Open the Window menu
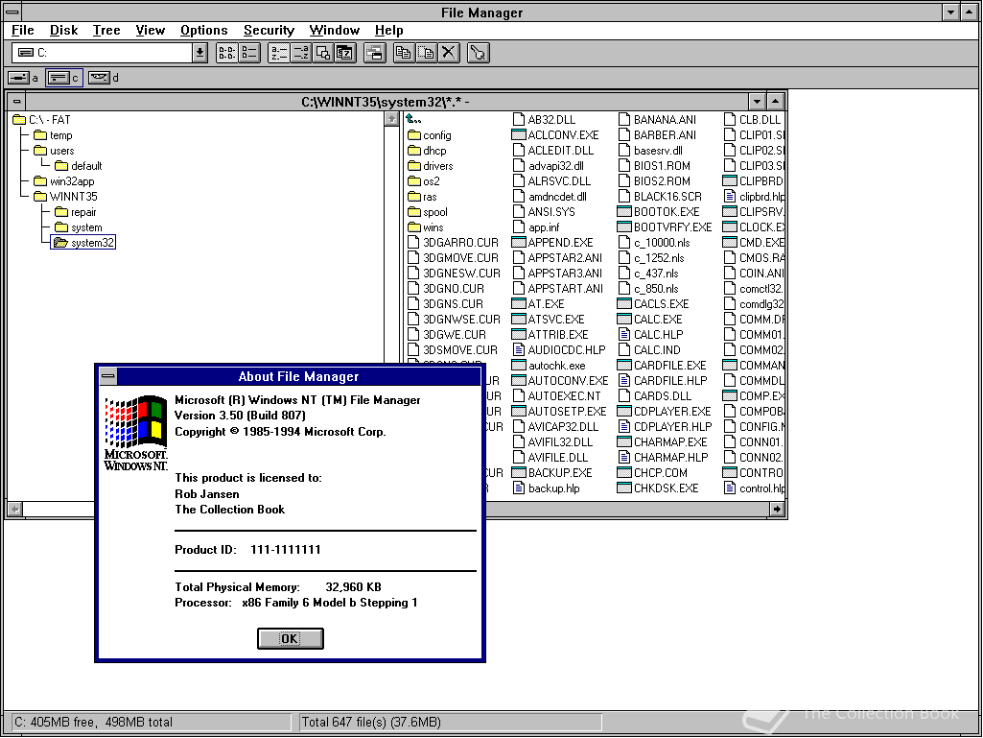Screen dimensions: 983x738 [334, 30]
